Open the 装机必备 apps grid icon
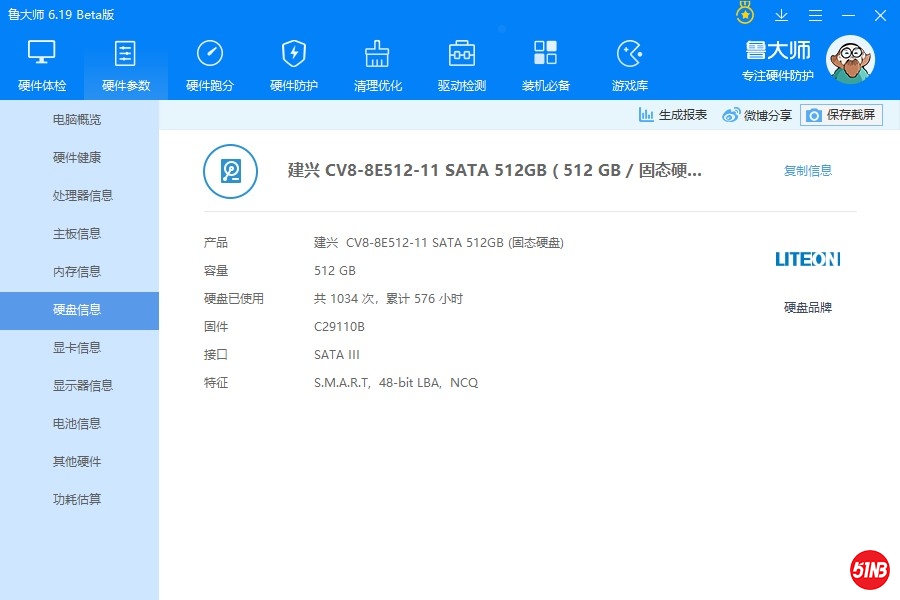 click(x=545, y=54)
